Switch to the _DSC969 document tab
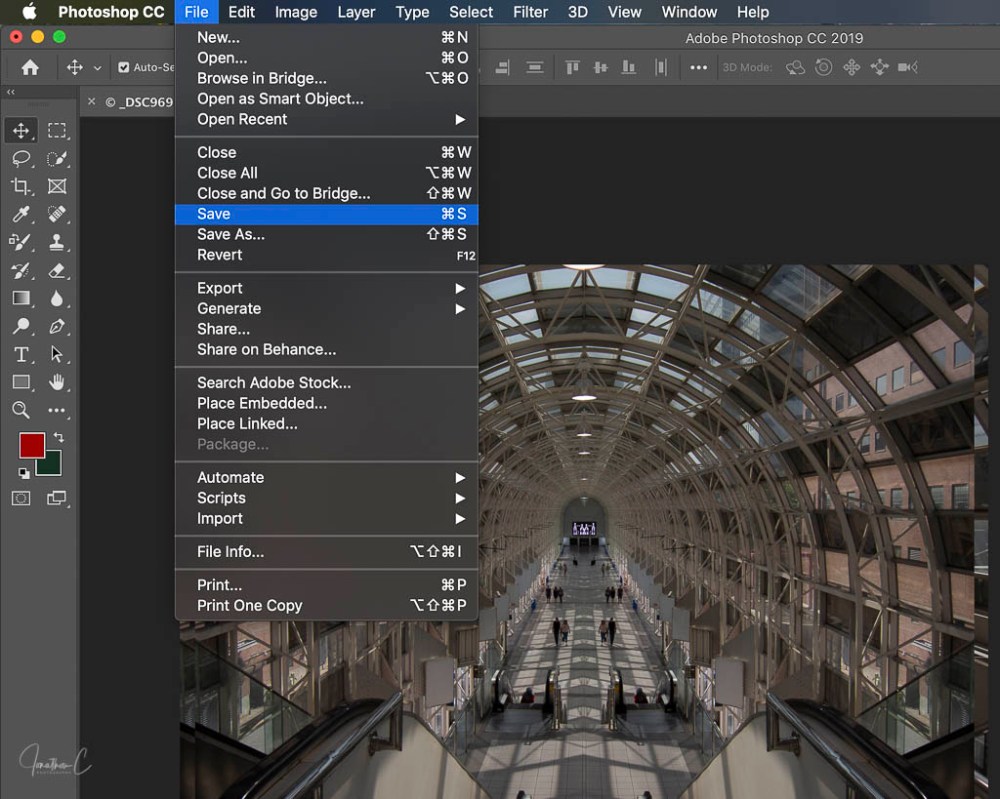 click(150, 101)
